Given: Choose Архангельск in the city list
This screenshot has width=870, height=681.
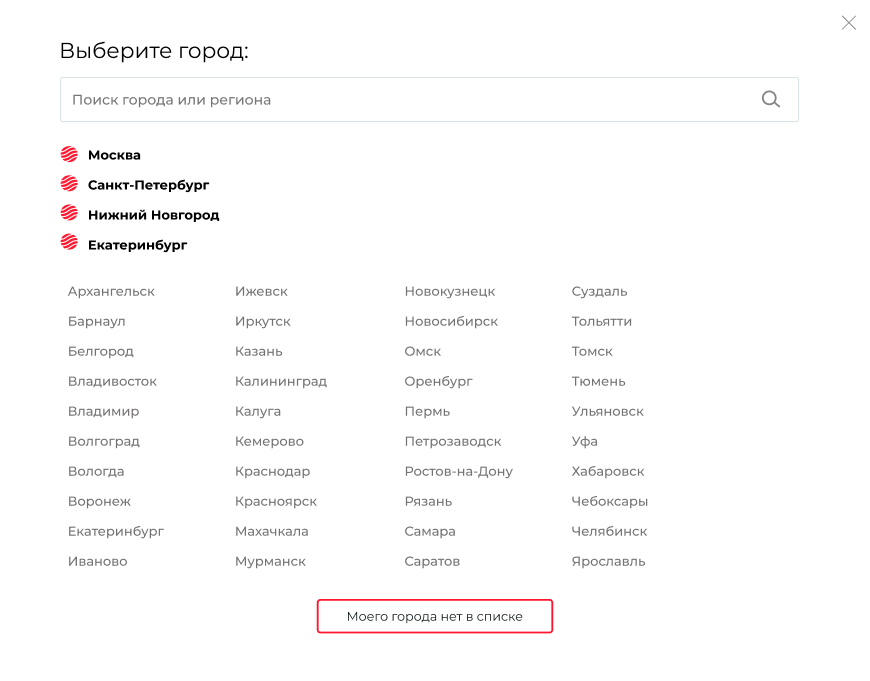Looking at the screenshot, I should pyautogui.click(x=111, y=291).
